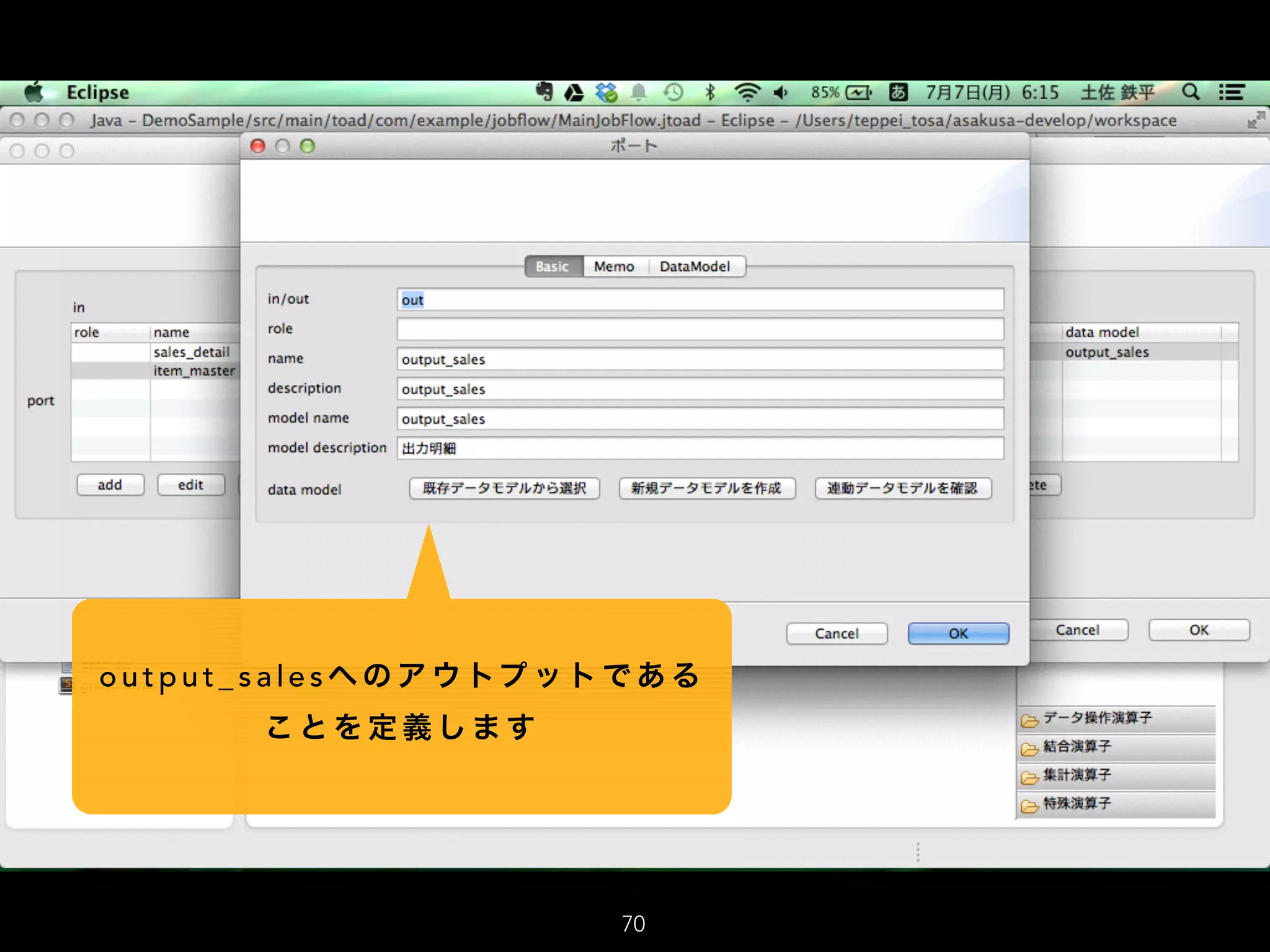Click the model name field
This screenshot has width=1270, height=952.
(700, 418)
